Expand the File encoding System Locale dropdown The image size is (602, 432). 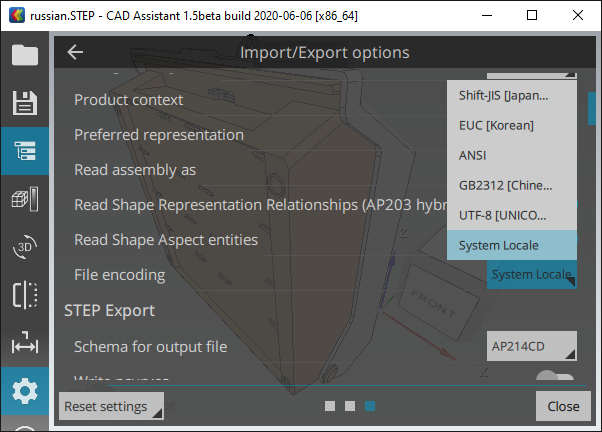pyautogui.click(x=531, y=274)
